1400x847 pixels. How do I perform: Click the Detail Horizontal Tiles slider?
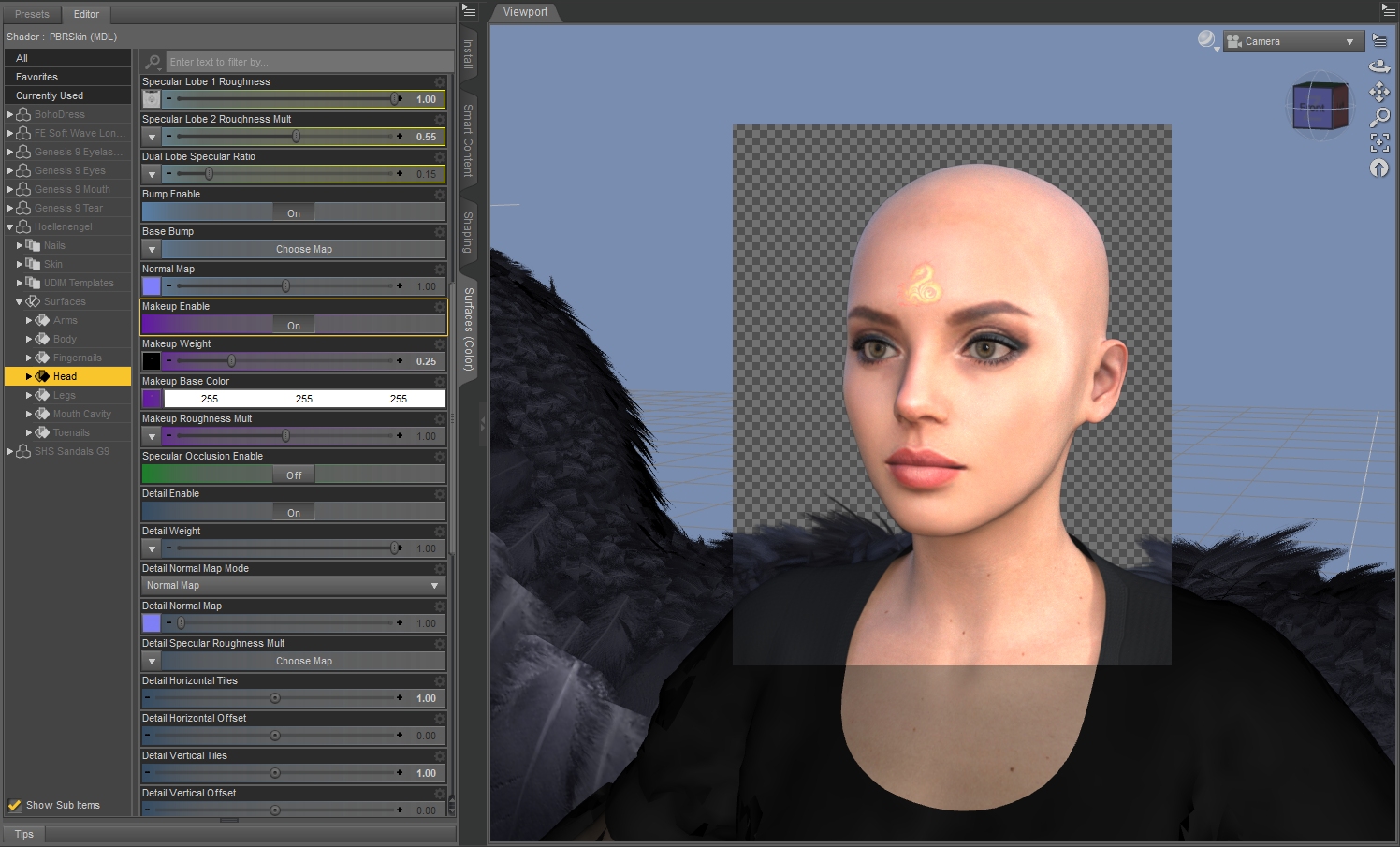(x=275, y=698)
